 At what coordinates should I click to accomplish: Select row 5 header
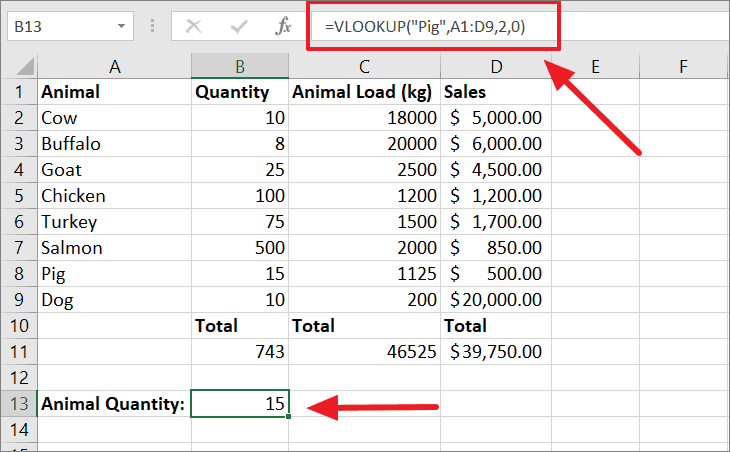click(19, 196)
